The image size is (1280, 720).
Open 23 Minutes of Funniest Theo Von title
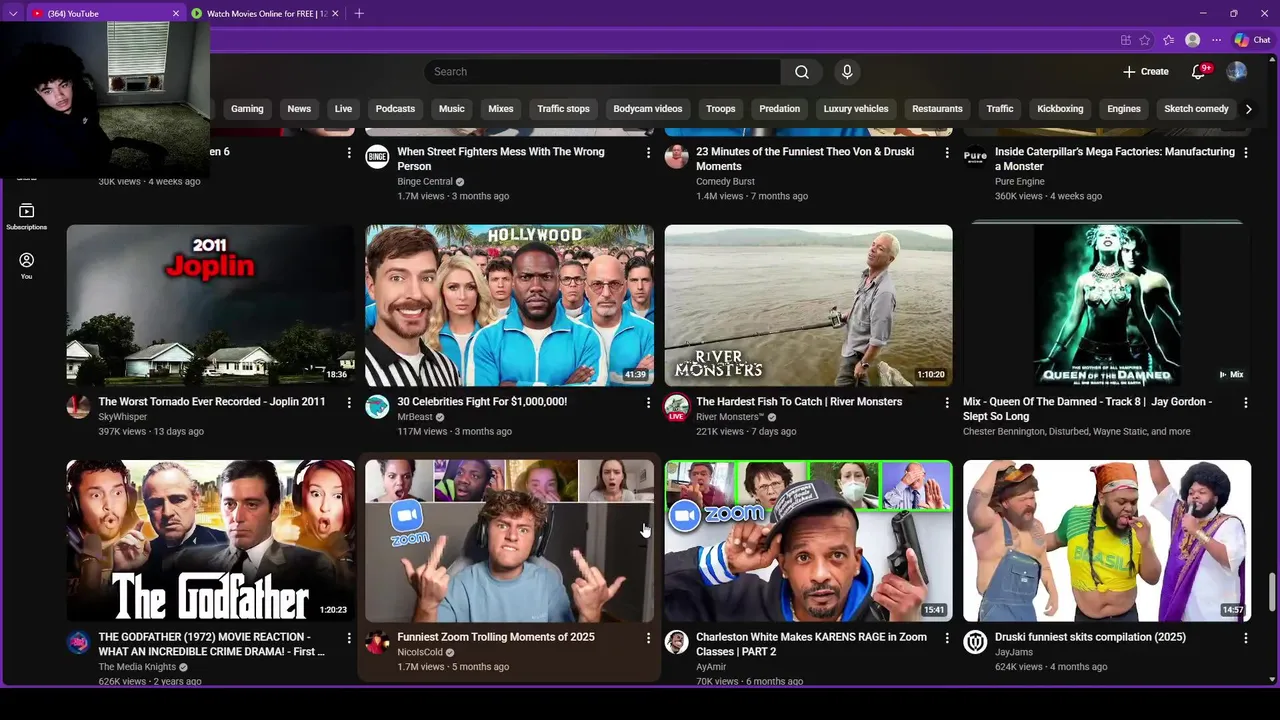pos(804,159)
